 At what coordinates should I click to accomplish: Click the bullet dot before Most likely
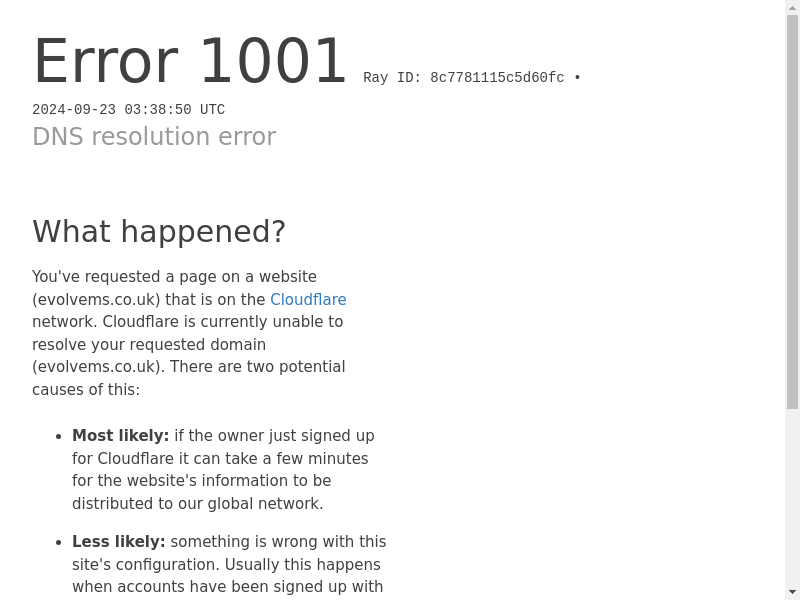coord(59,437)
